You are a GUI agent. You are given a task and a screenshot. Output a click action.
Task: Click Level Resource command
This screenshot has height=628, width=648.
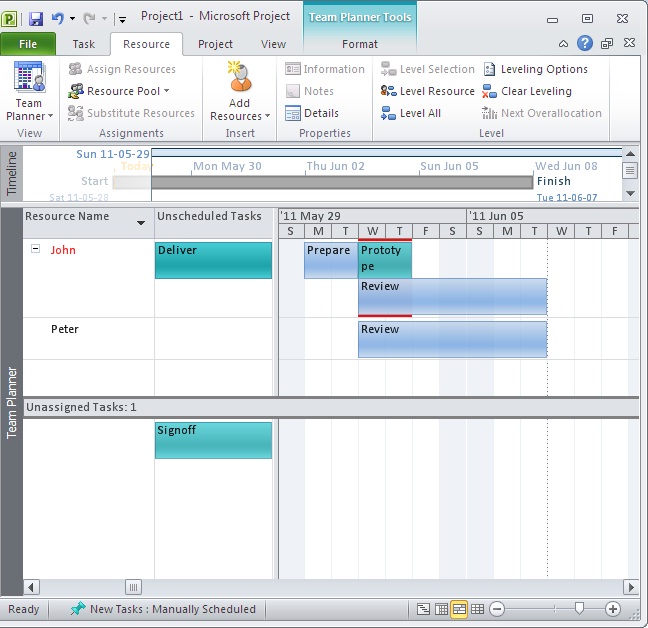coord(428,91)
